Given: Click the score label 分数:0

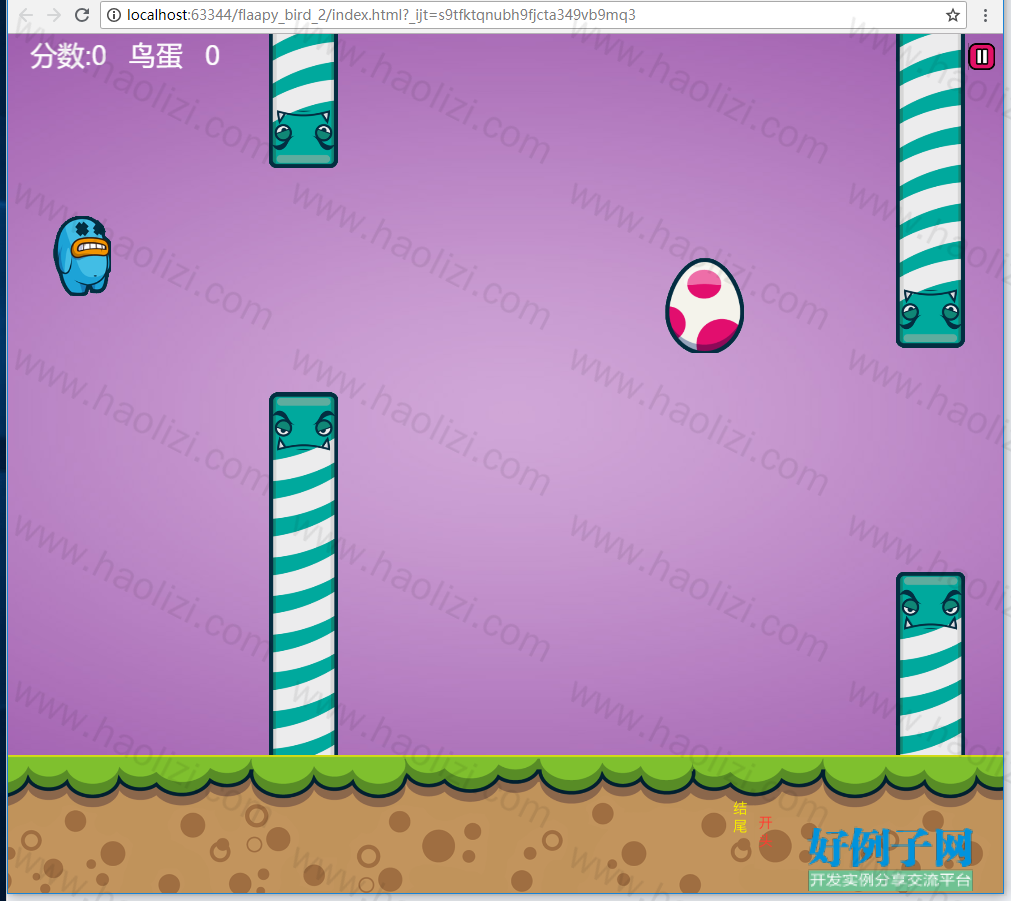Looking at the screenshot, I should 68,56.
